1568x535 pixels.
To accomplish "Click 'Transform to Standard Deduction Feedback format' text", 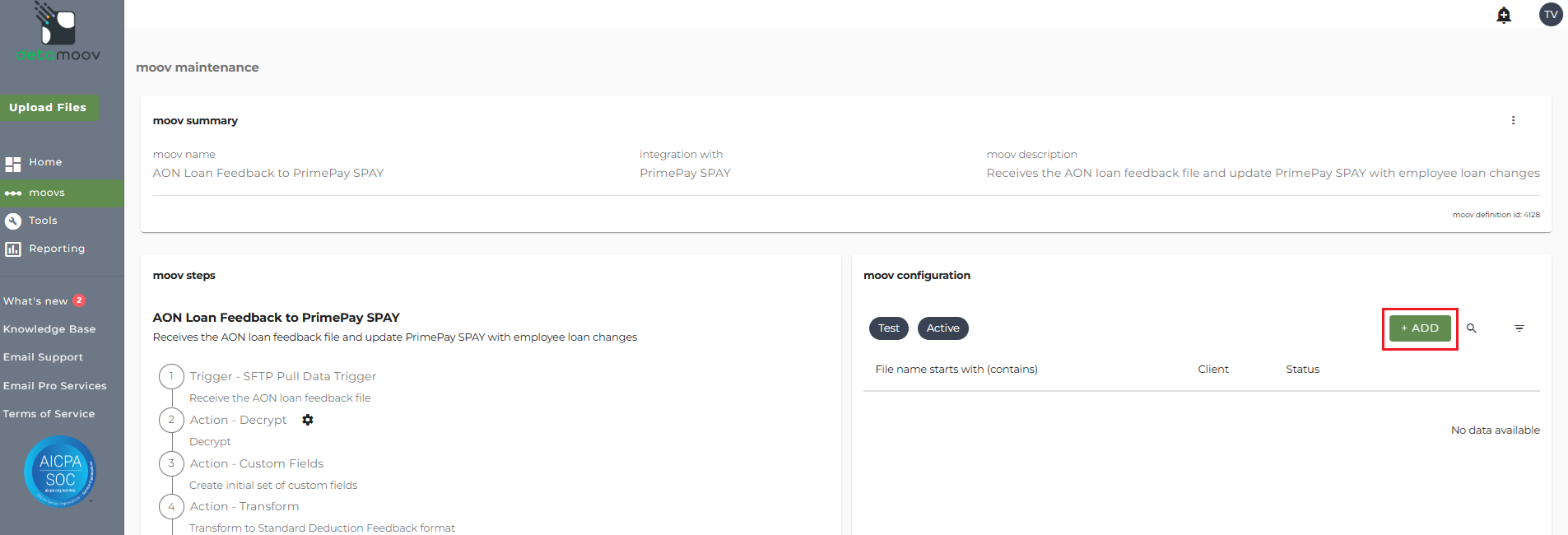I will point(322,528).
